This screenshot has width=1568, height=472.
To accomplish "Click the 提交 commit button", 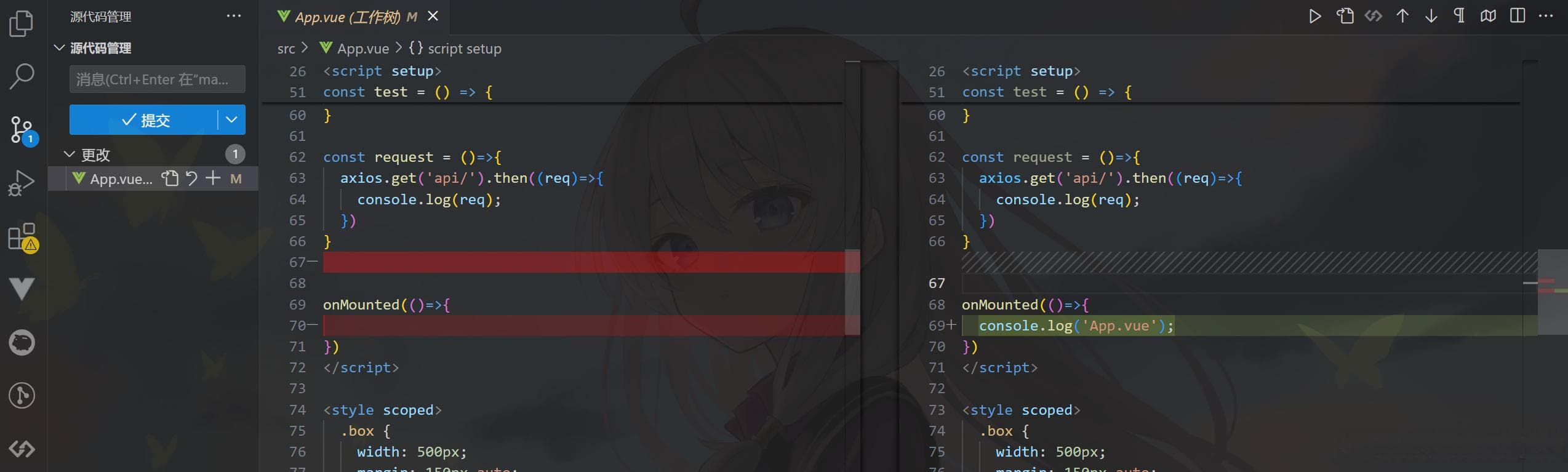I will pos(143,120).
